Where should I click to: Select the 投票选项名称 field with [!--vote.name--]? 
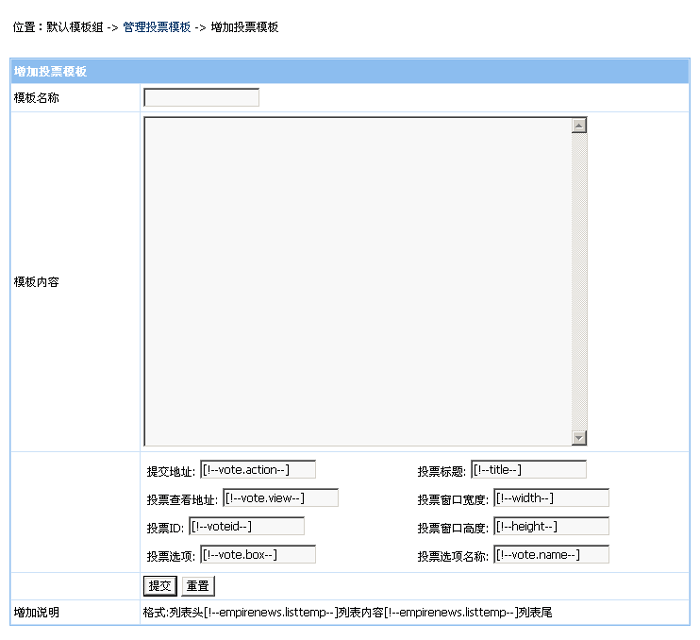point(551,555)
